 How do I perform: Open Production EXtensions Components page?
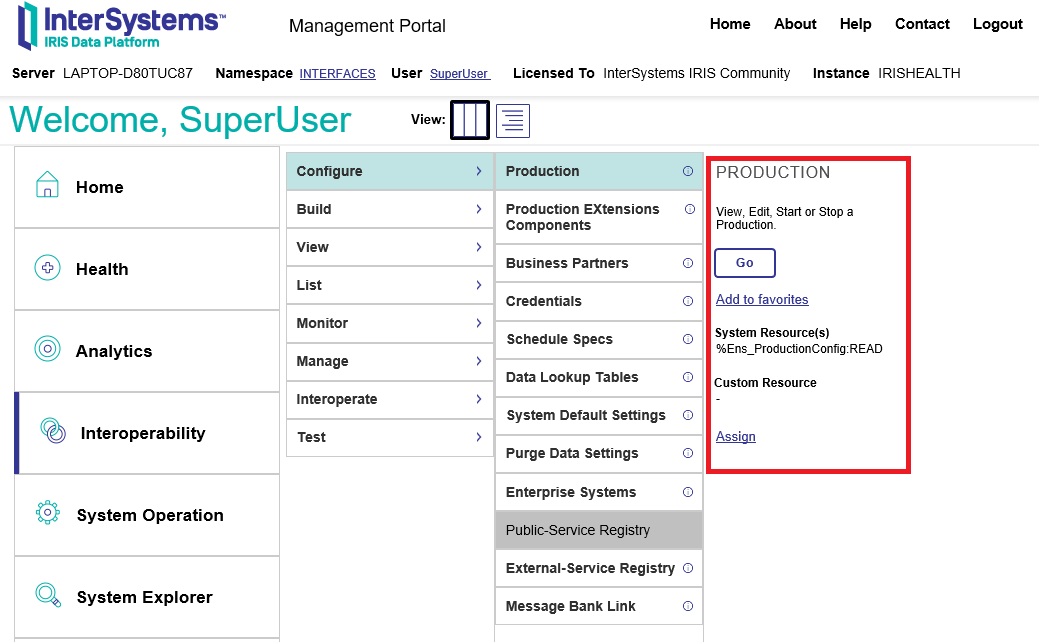pos(599,217)
